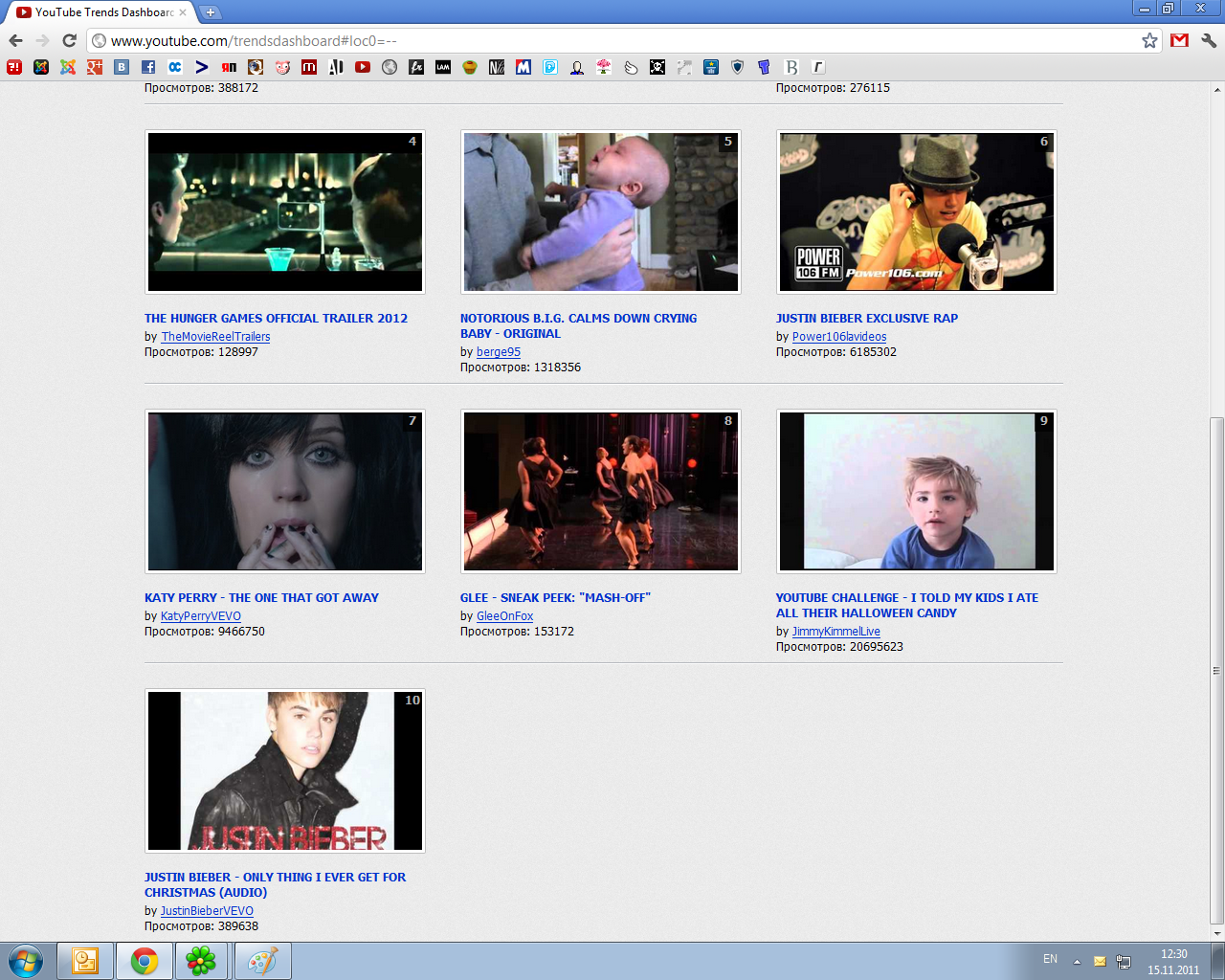Visit Power106lavideos channel link
Viewport: 1225px width, 980px height.
(839, 337)
